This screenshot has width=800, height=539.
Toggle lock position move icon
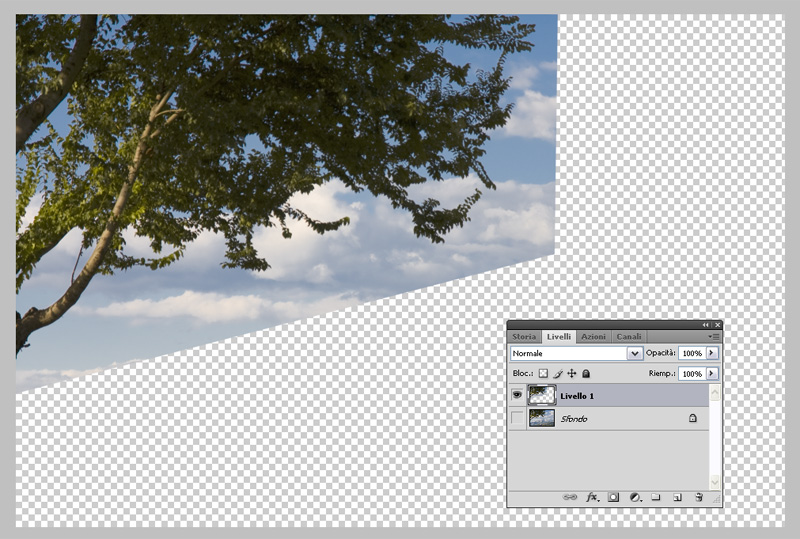(572, 373)
